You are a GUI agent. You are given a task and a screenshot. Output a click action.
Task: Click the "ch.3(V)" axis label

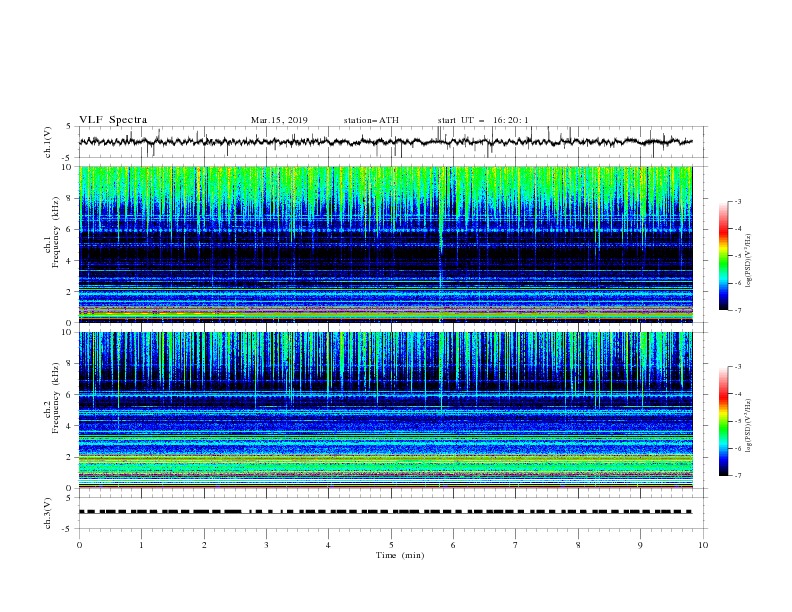47,513
